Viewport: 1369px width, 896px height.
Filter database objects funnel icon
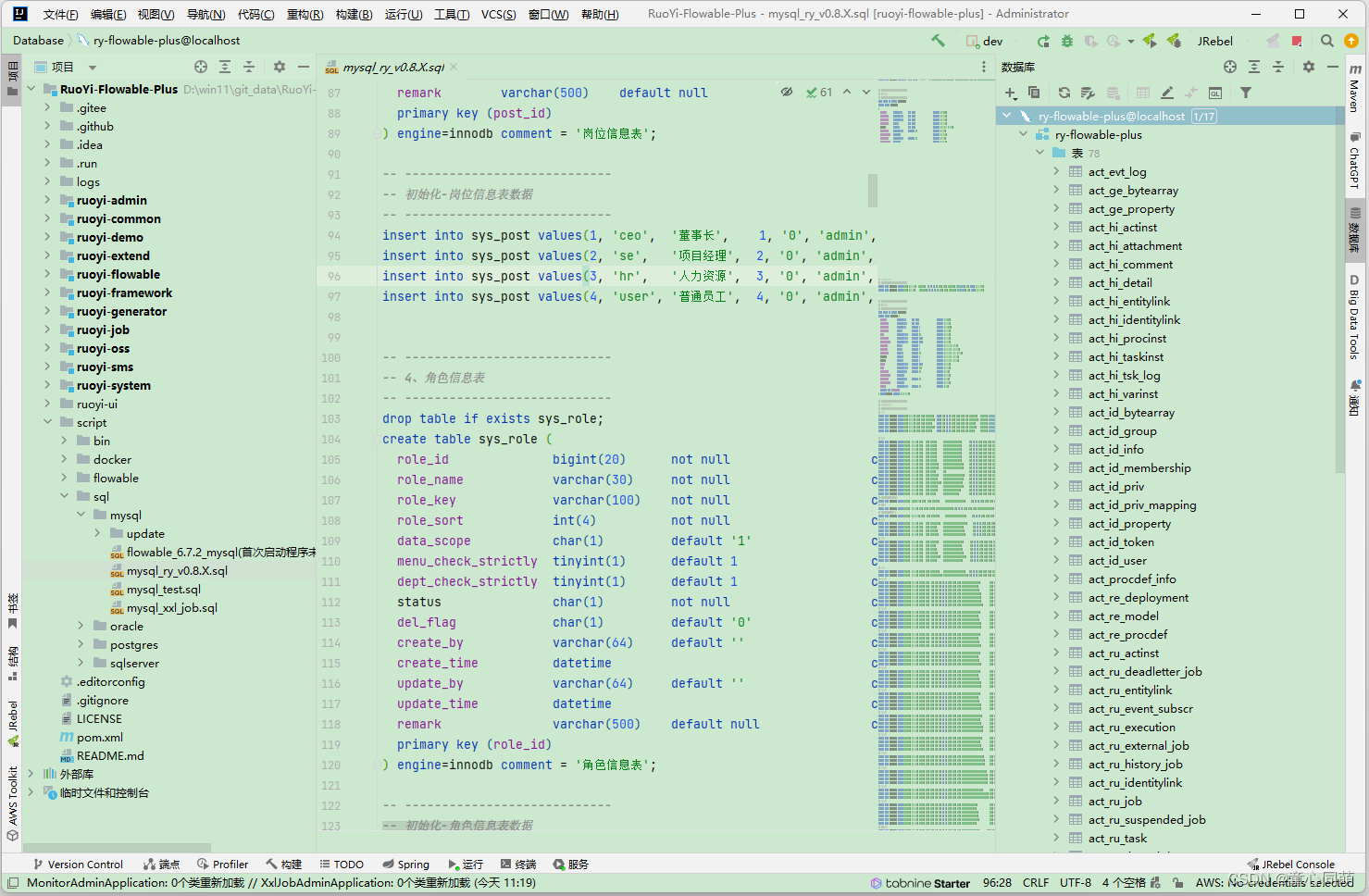click(x=1246, y=93)
